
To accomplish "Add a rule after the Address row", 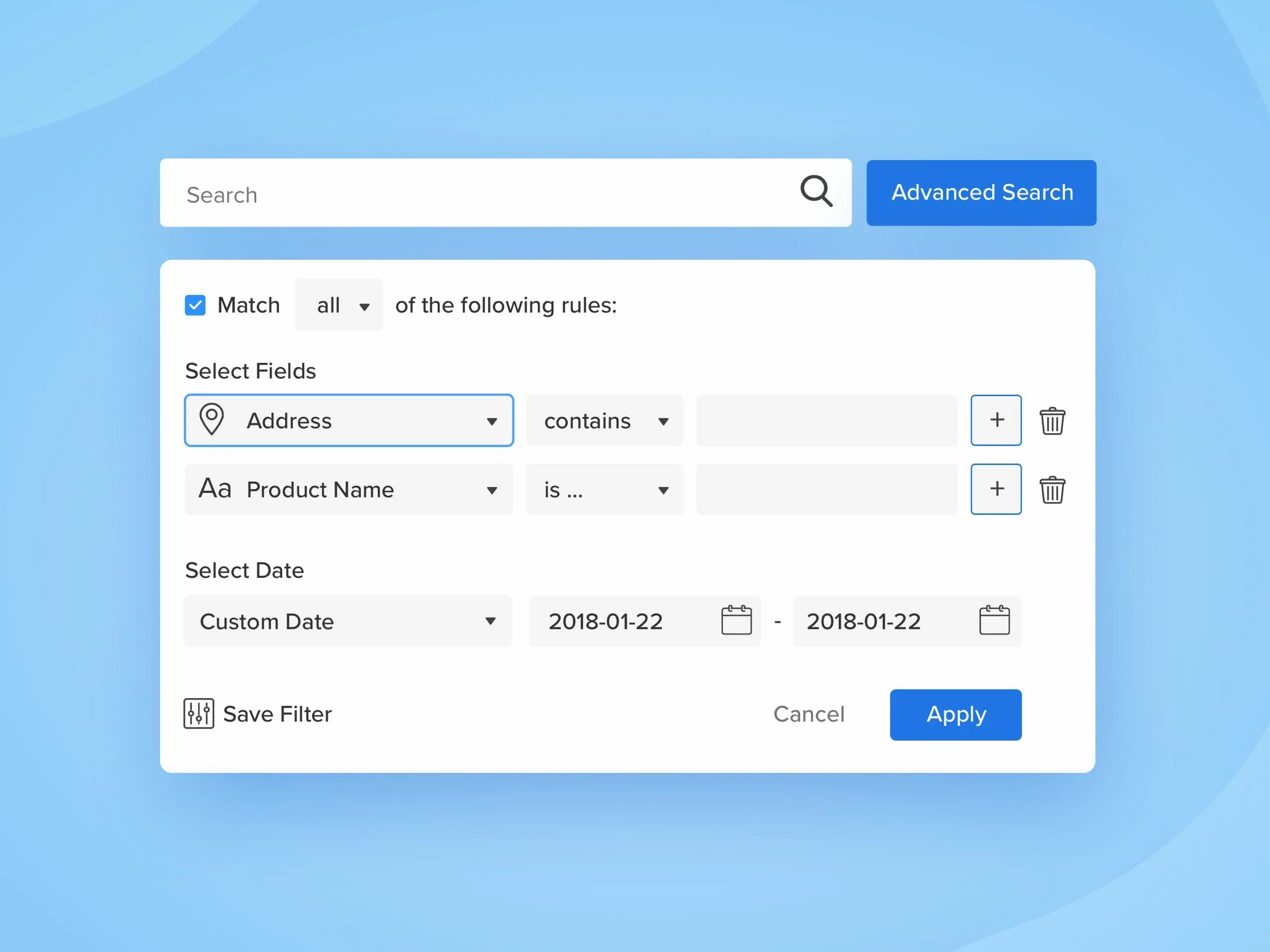I will (x=995, y=420).
